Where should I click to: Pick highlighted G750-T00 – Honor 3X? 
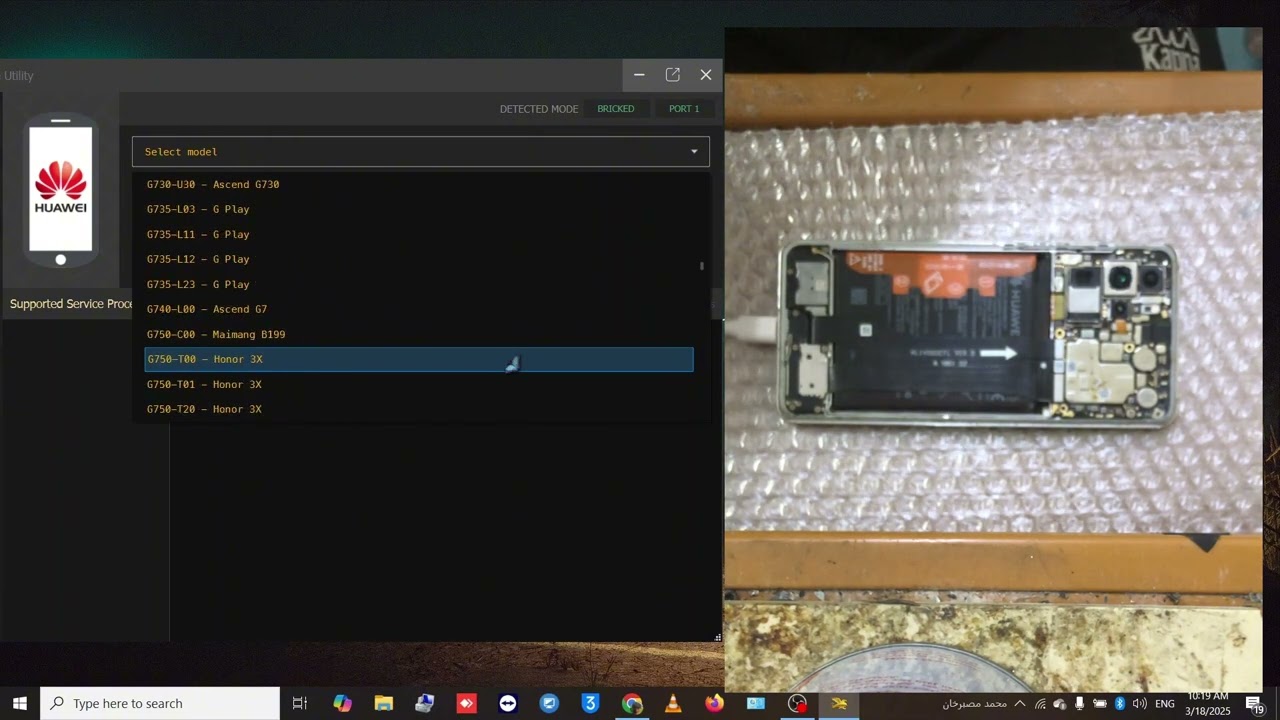pos(418,359)
